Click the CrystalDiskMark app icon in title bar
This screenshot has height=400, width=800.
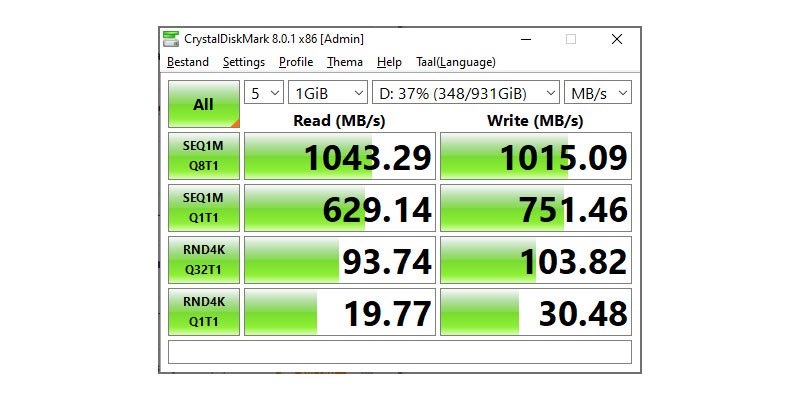click(x=171, y=39)
